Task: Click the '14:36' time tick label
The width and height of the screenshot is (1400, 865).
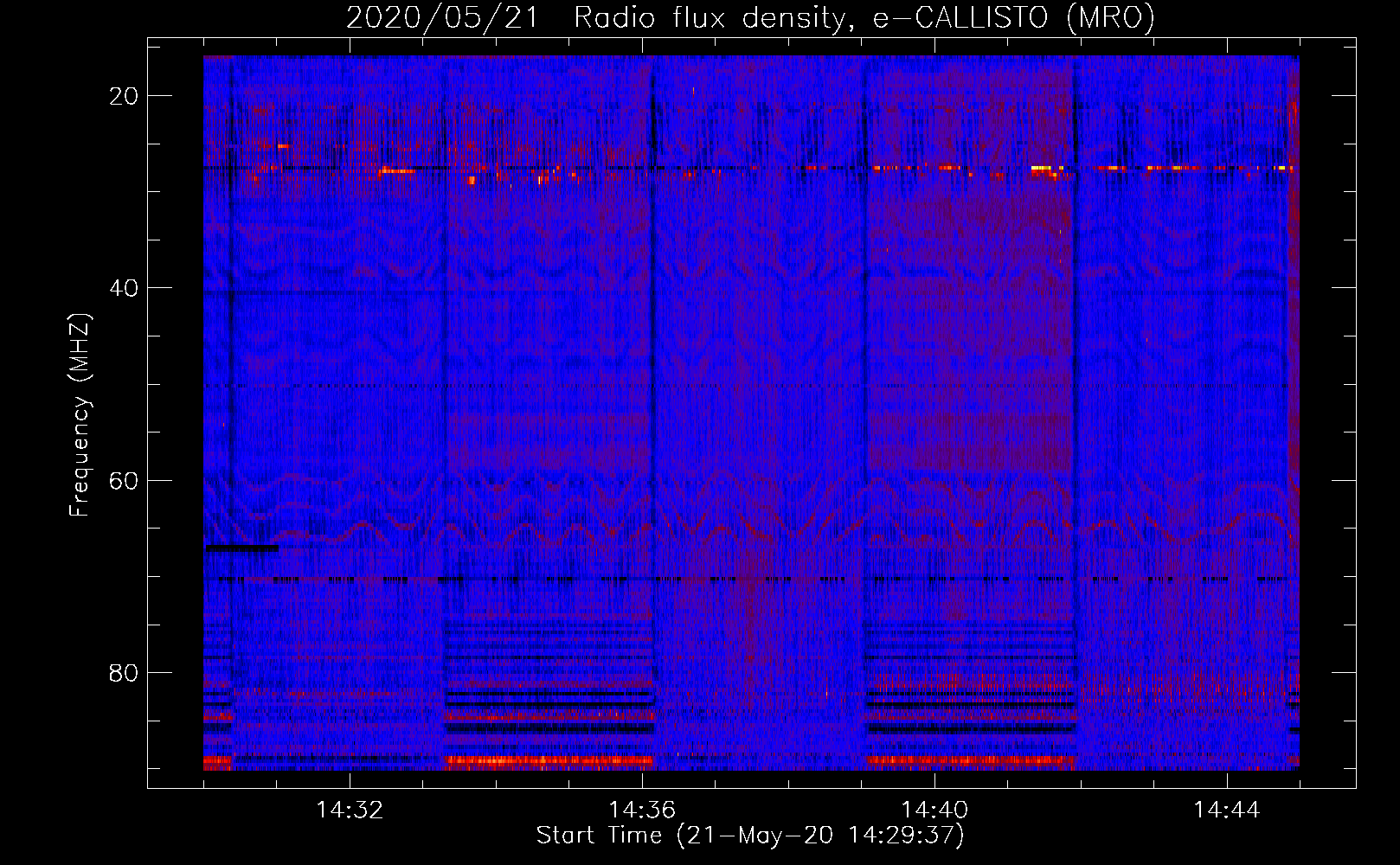Action: pyautogui.click(x=642, y=811)
